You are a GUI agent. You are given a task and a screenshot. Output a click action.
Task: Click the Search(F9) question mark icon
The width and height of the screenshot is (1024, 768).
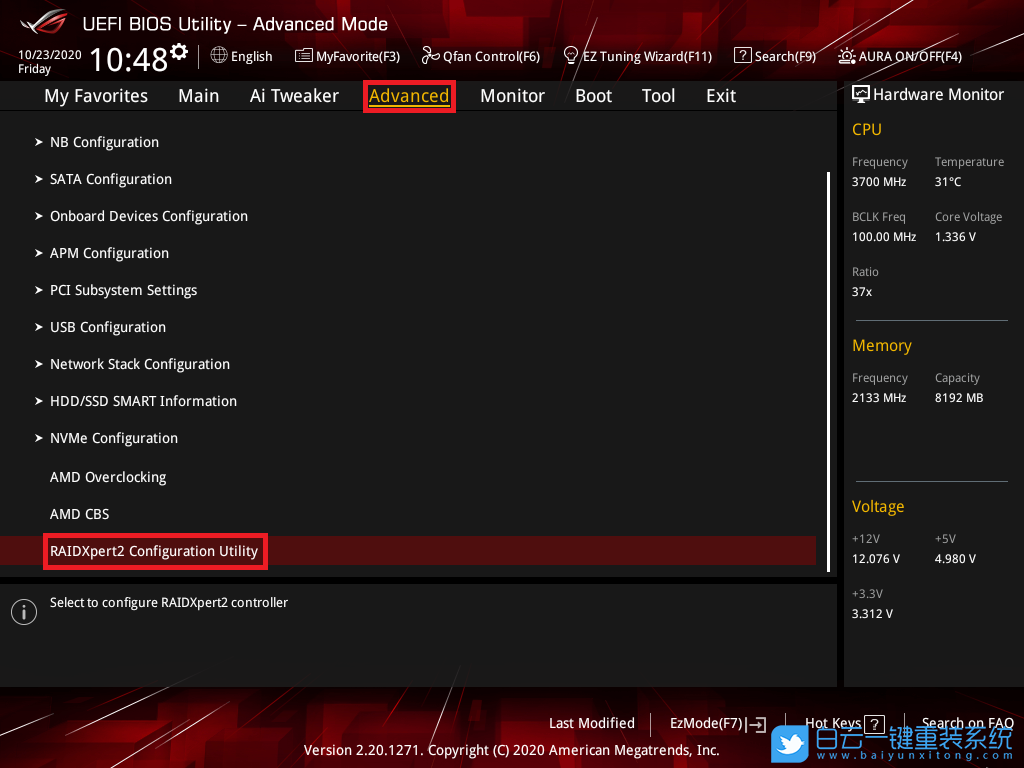tap(742, 56)
